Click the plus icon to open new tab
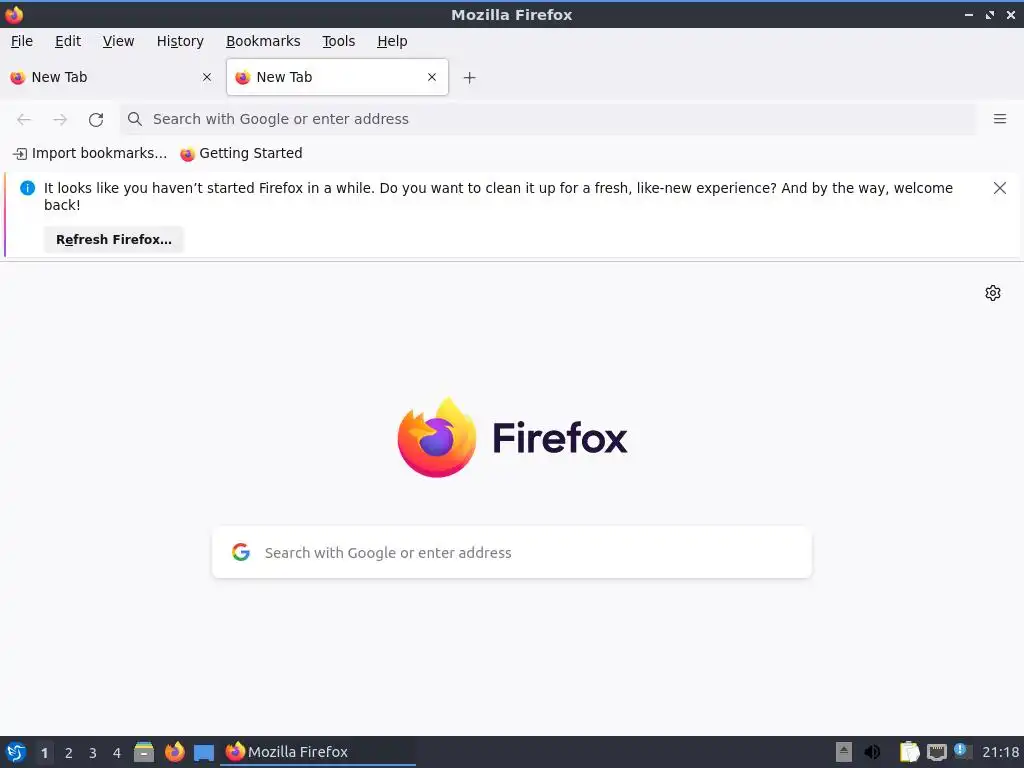Viewport: 1024px width, 768px height. 470,78
